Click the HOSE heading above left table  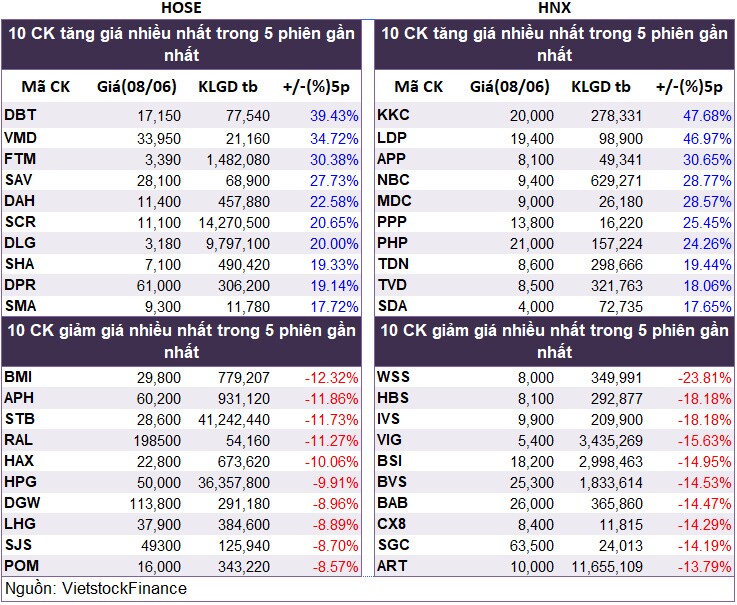pyautogui.click(x=181, y=8)
